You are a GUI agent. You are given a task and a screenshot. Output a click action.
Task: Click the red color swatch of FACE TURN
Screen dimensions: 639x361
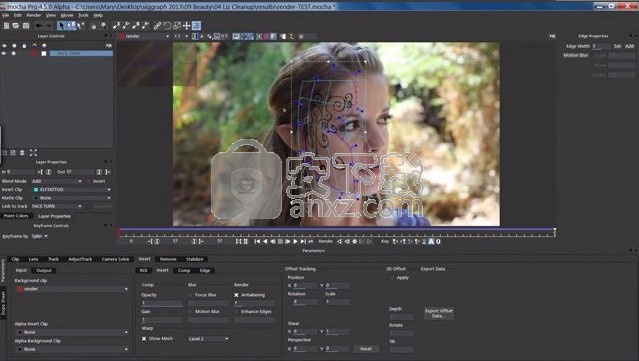click(34, 53)
